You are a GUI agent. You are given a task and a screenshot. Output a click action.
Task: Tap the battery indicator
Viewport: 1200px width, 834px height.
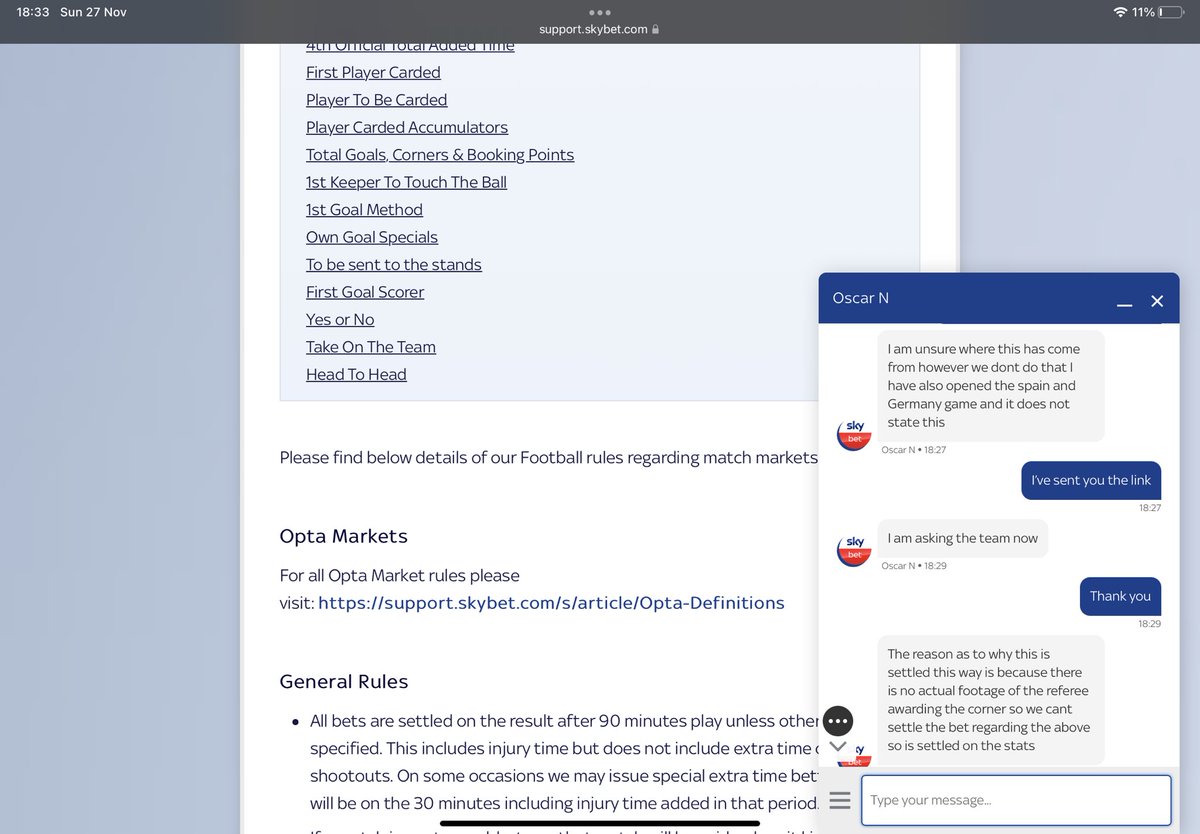tap(1169, 12)
